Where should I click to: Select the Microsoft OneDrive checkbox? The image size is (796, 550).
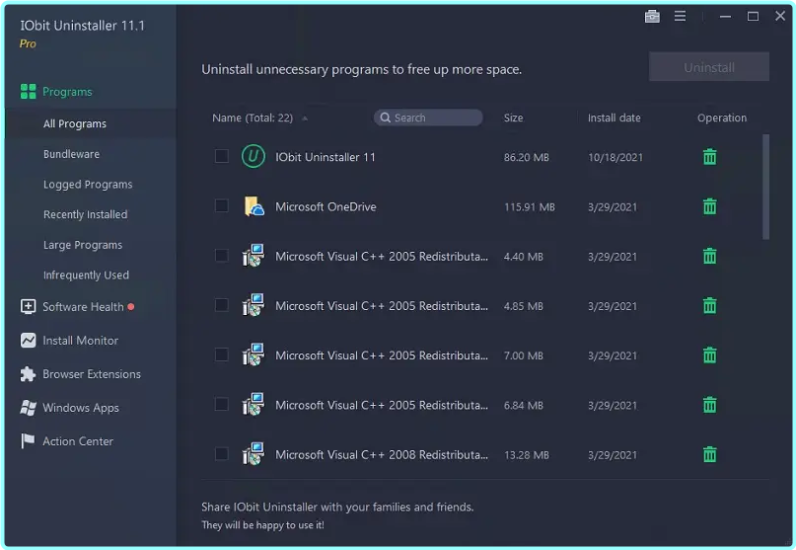pos(222,206)
